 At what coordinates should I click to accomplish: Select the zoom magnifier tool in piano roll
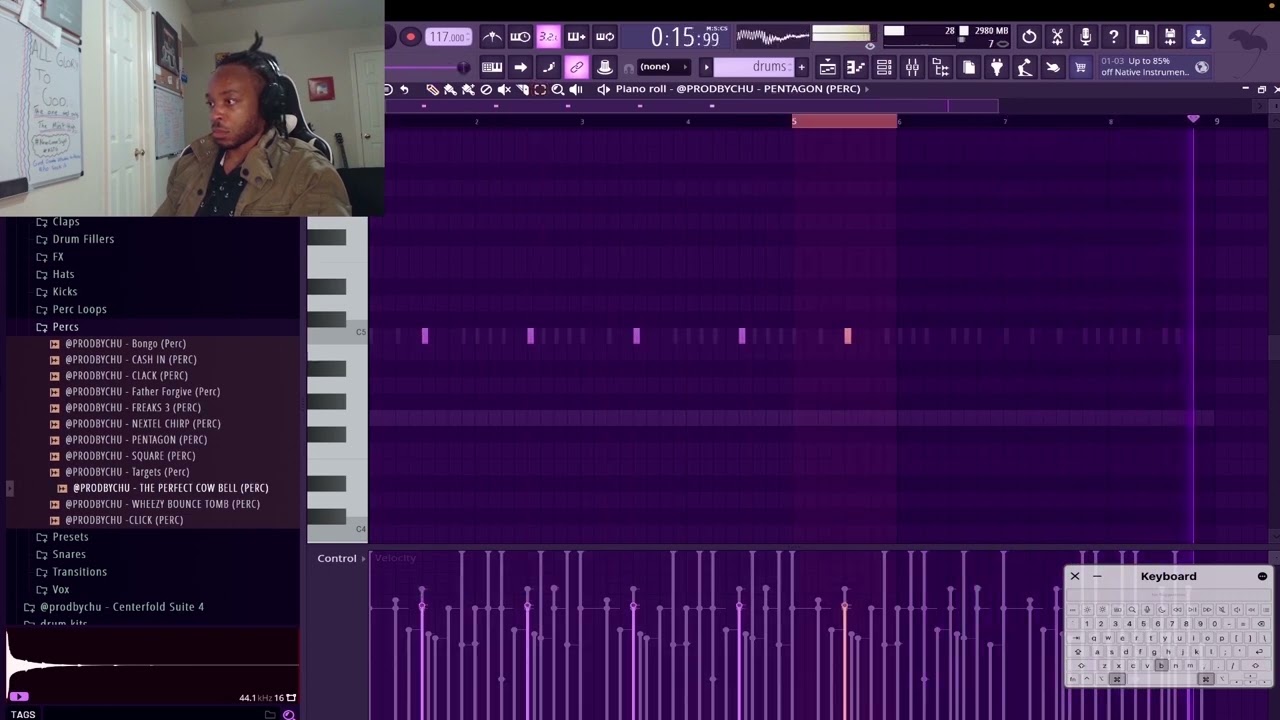tap(558, 89)
